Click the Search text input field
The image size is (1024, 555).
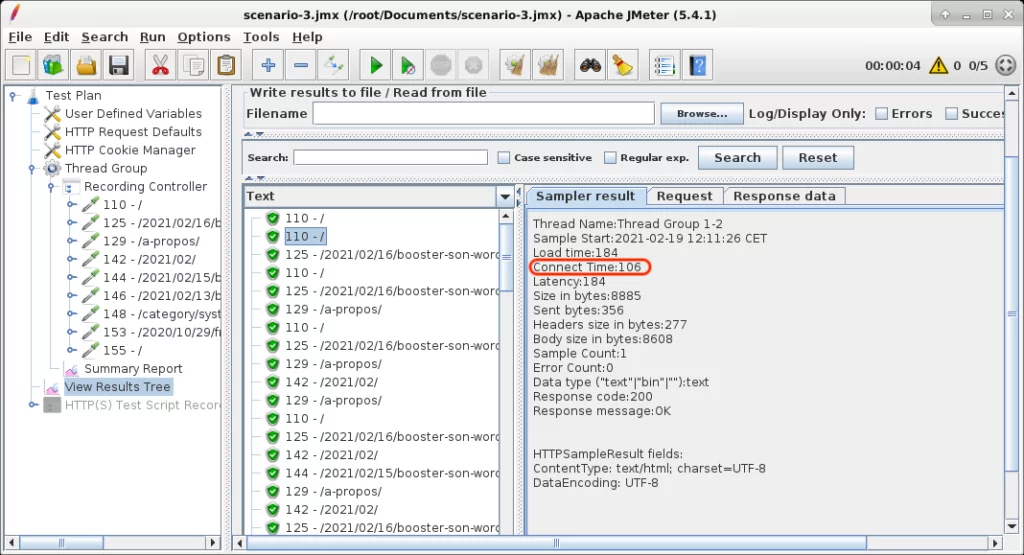[x=391, y=157]
